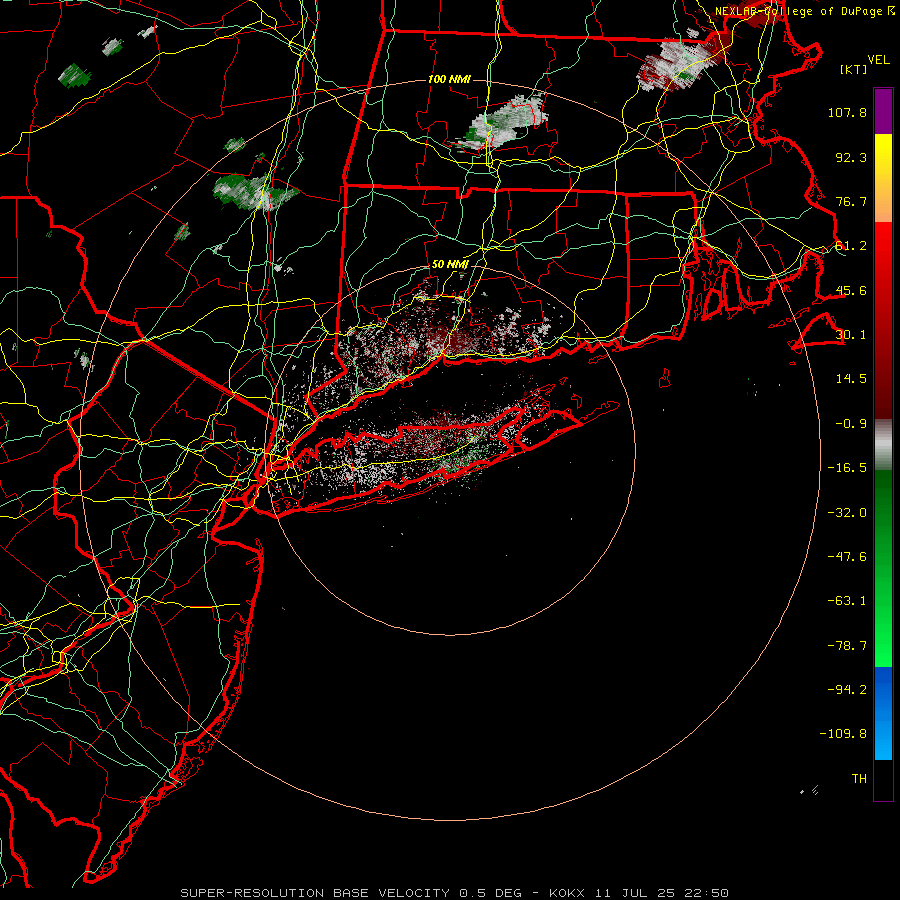Viewport: 900px width, 900px height.
Task: Click the 61.2 legend value
Action: pos(851,246)
